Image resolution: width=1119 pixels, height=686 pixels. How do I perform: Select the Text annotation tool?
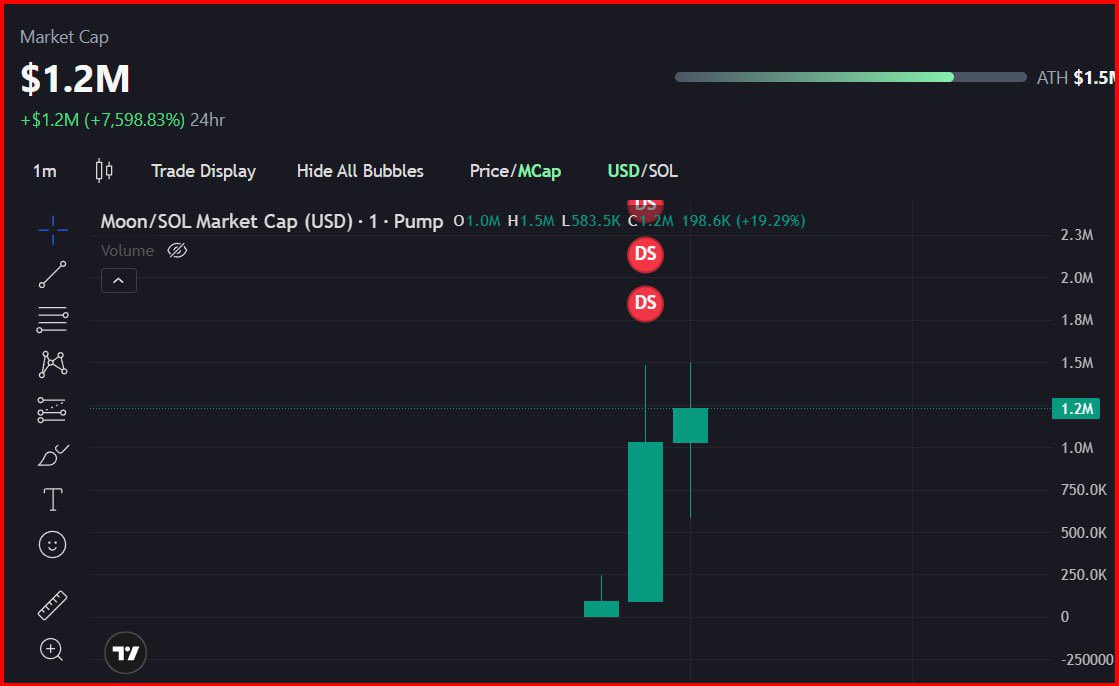53,499
